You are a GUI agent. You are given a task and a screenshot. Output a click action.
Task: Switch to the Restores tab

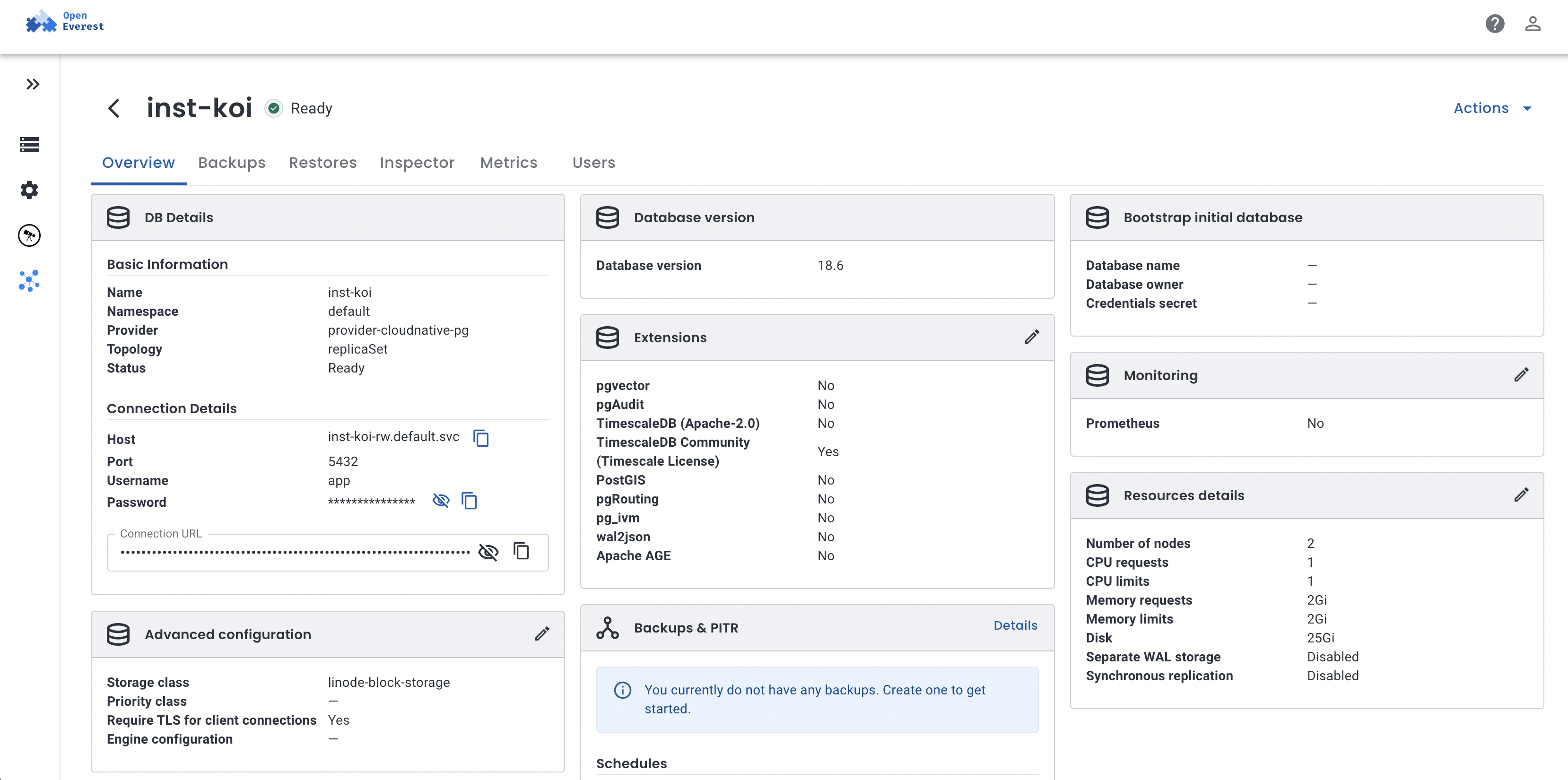point(322,163)
